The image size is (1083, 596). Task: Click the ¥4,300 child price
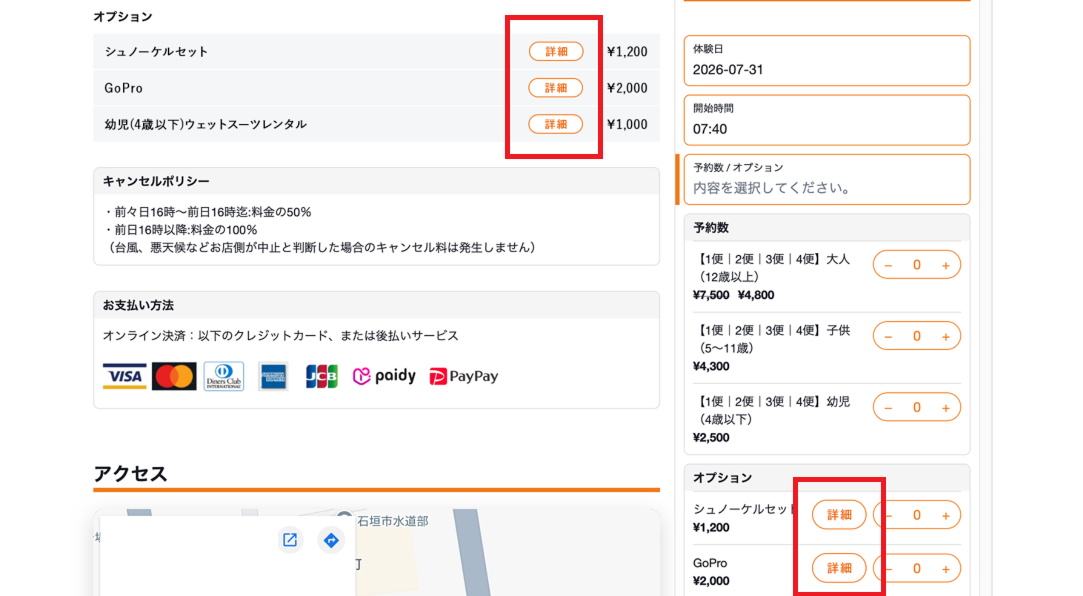pos(711,366)
